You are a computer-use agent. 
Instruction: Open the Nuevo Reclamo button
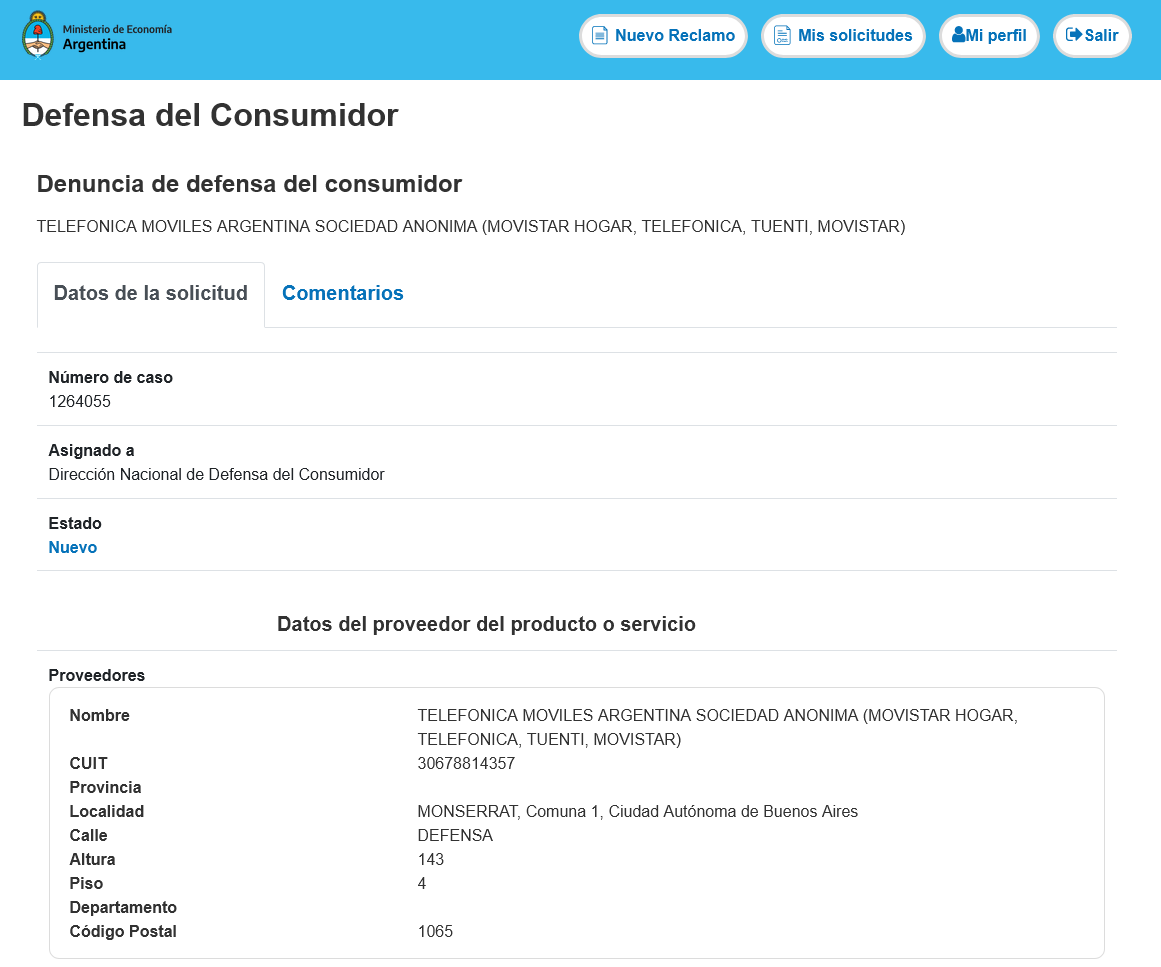(663, 36)
